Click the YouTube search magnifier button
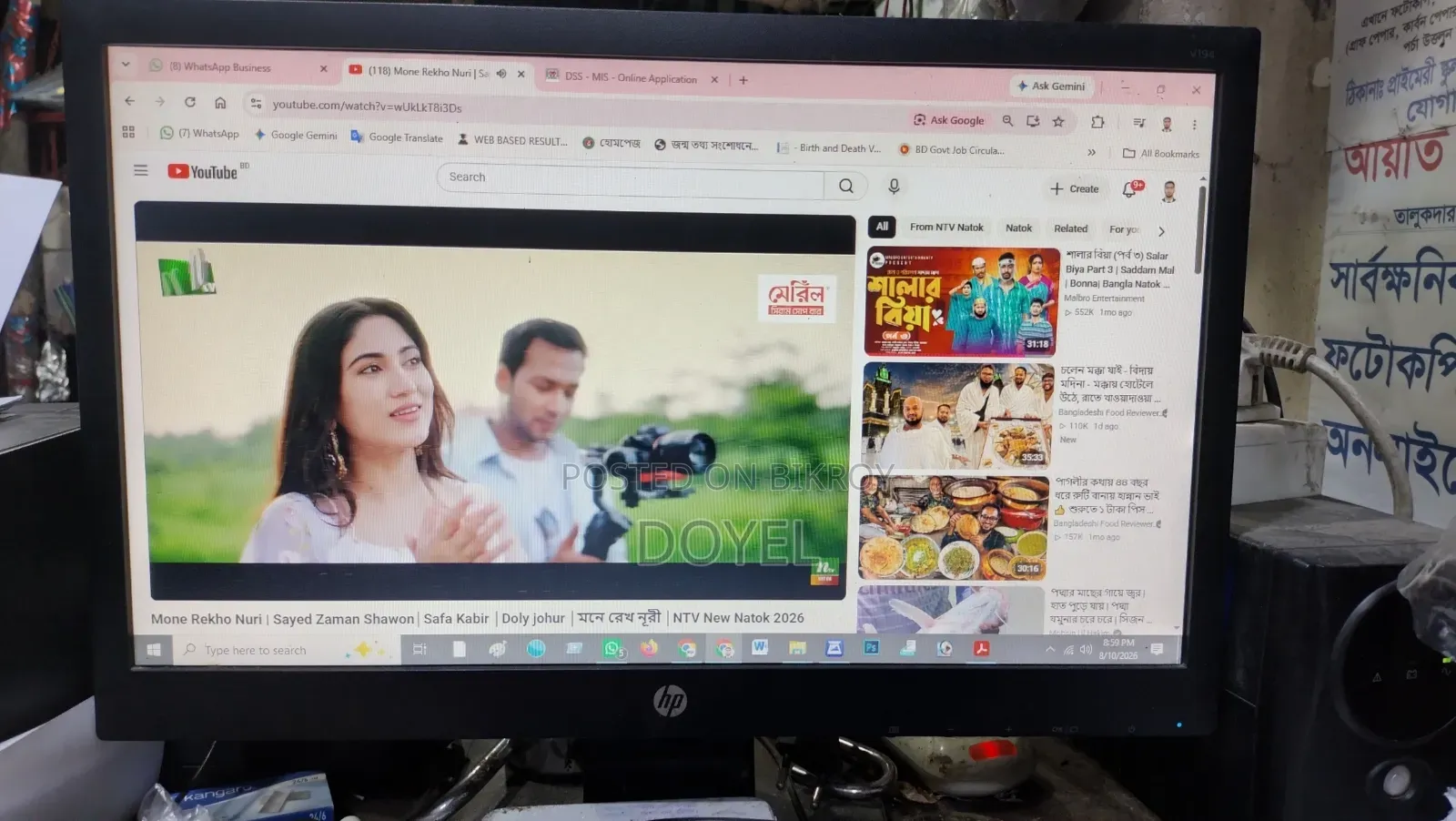The image size is (1456, 821). 846,186
